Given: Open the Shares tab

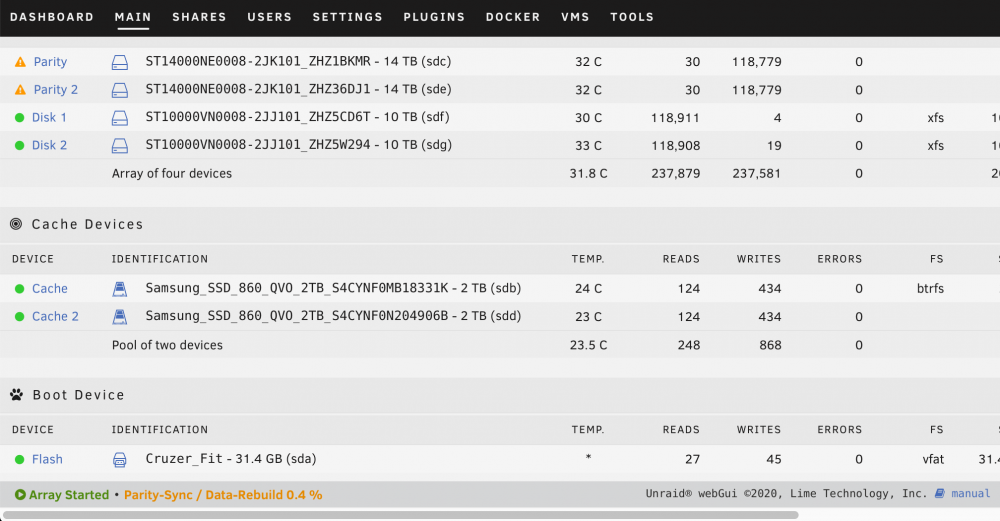Looking at the screenshot, I should click(199, 17).
